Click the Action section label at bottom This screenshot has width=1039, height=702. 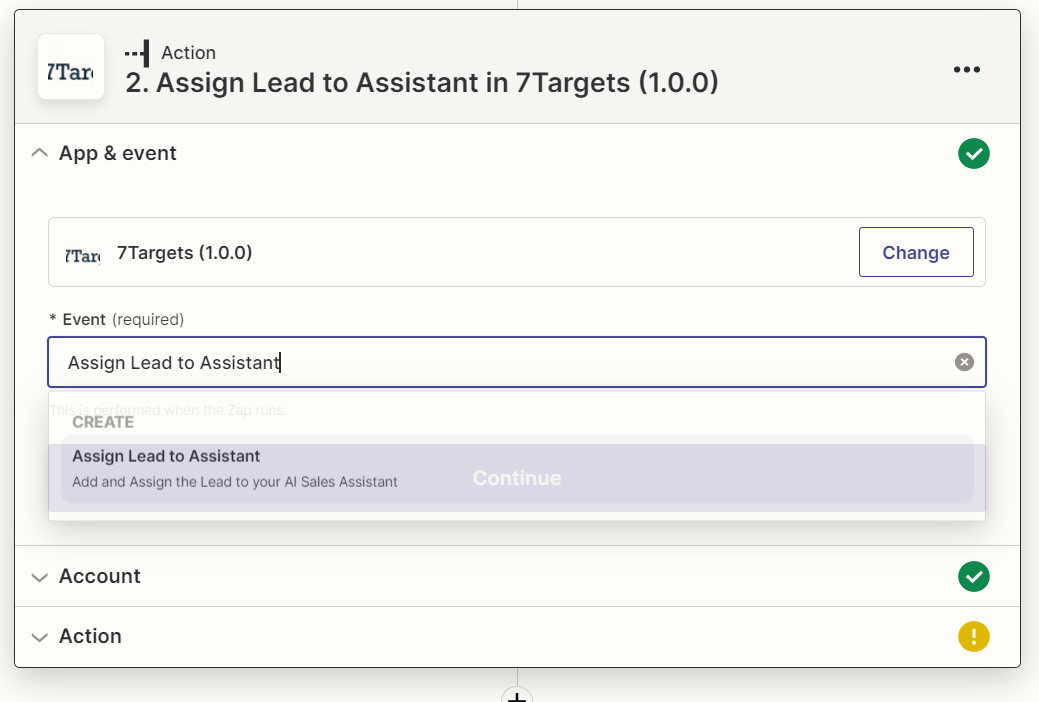point(90,637)
